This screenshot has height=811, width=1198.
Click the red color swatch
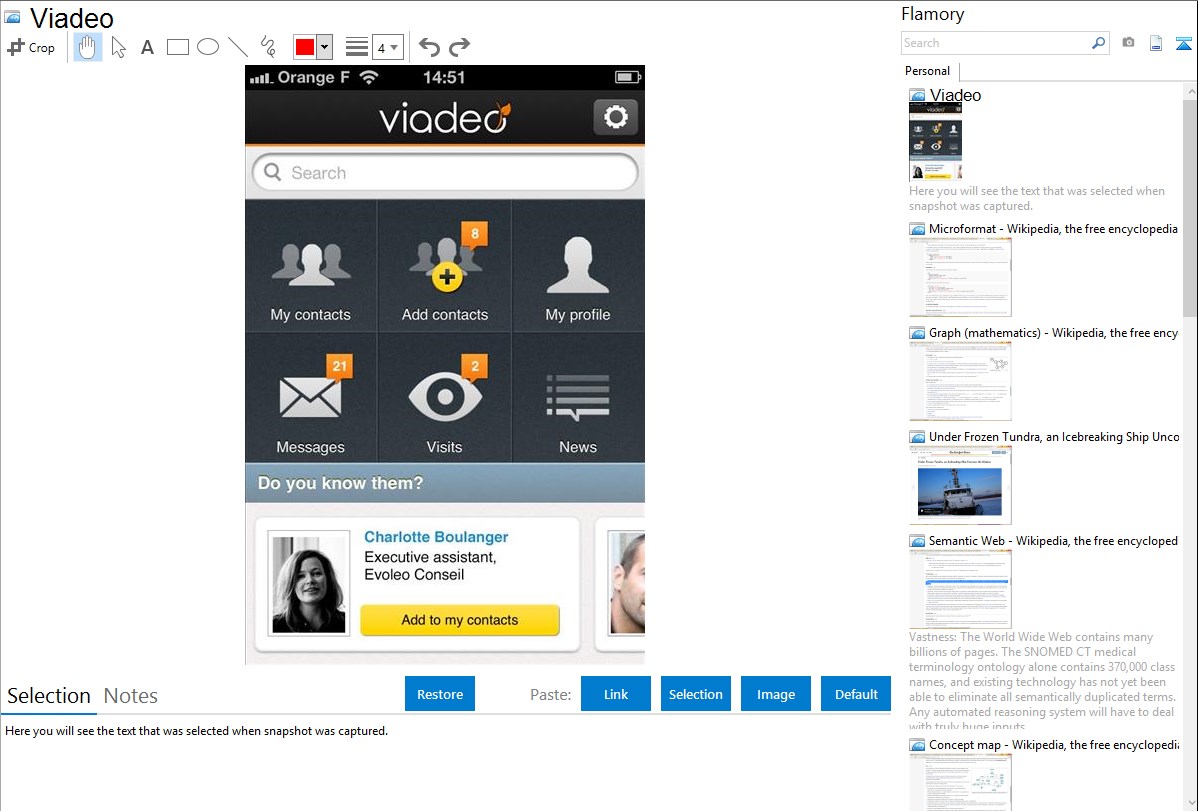(x=305, y=47)
